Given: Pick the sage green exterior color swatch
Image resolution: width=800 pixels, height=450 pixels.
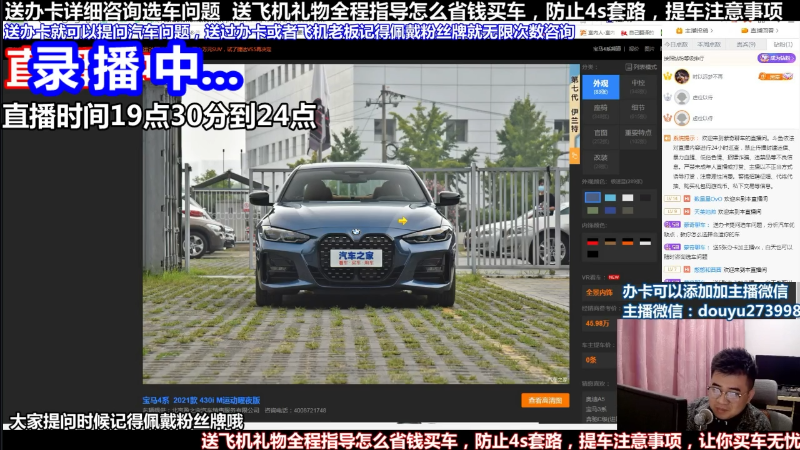Looking at the screenshot, I should point(592,210).
